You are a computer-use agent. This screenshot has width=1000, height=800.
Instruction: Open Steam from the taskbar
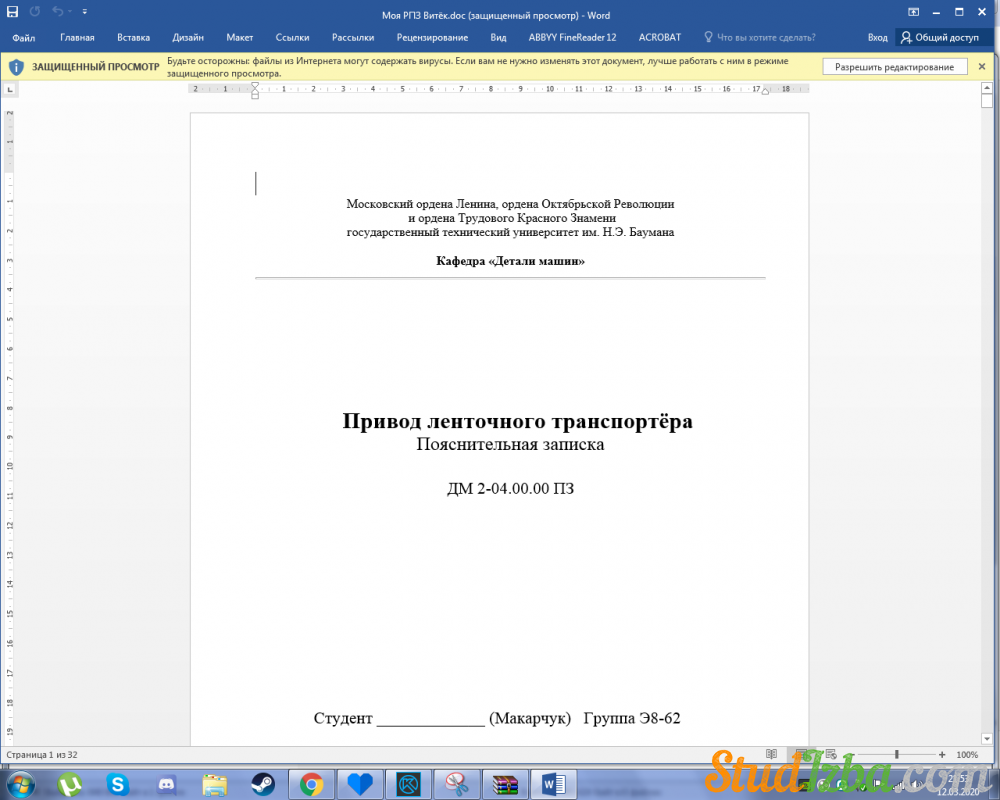point(263,784)
